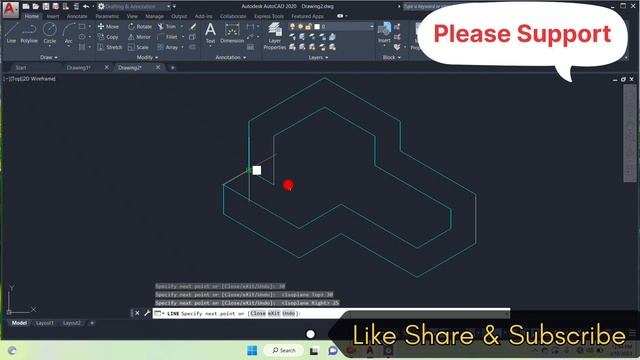Open the Insert ribbon tab
This screenshot has width=640, height=360.
point(53,16)
